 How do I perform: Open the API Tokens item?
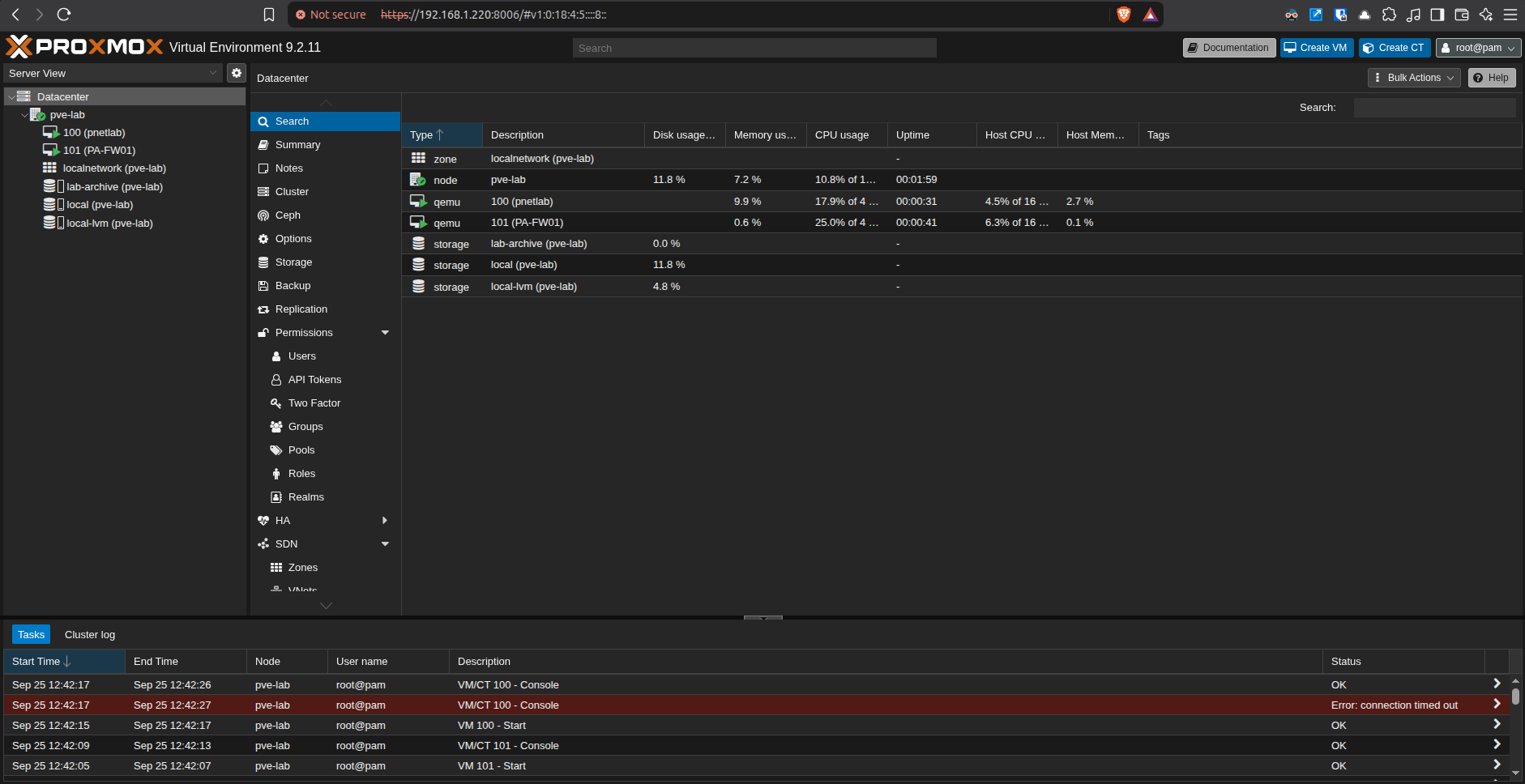click(325, 380)
